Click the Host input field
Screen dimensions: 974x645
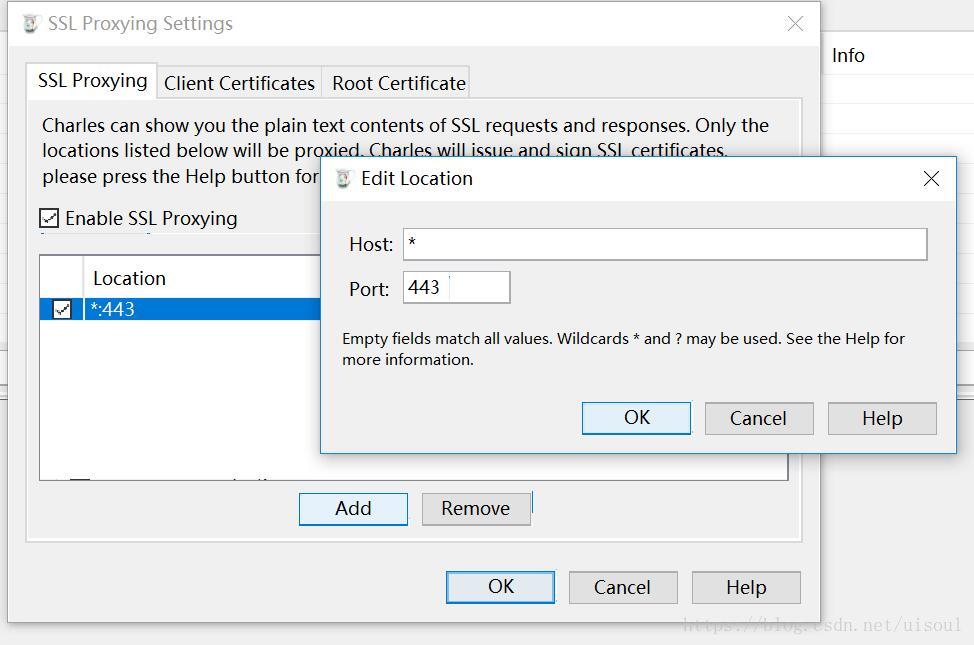coord(665,244)
